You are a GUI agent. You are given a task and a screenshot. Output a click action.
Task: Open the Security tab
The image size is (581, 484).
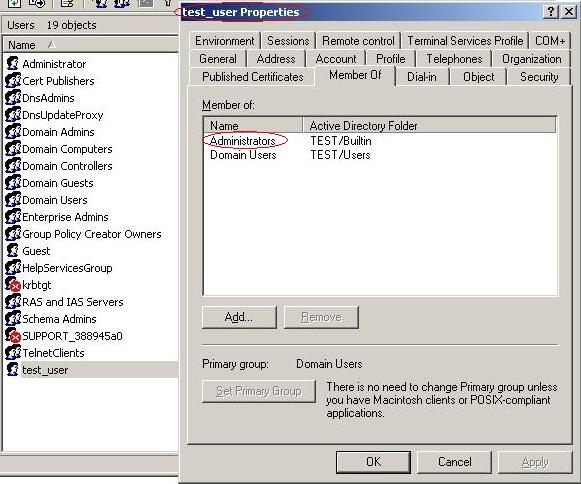tap(539, 77)
